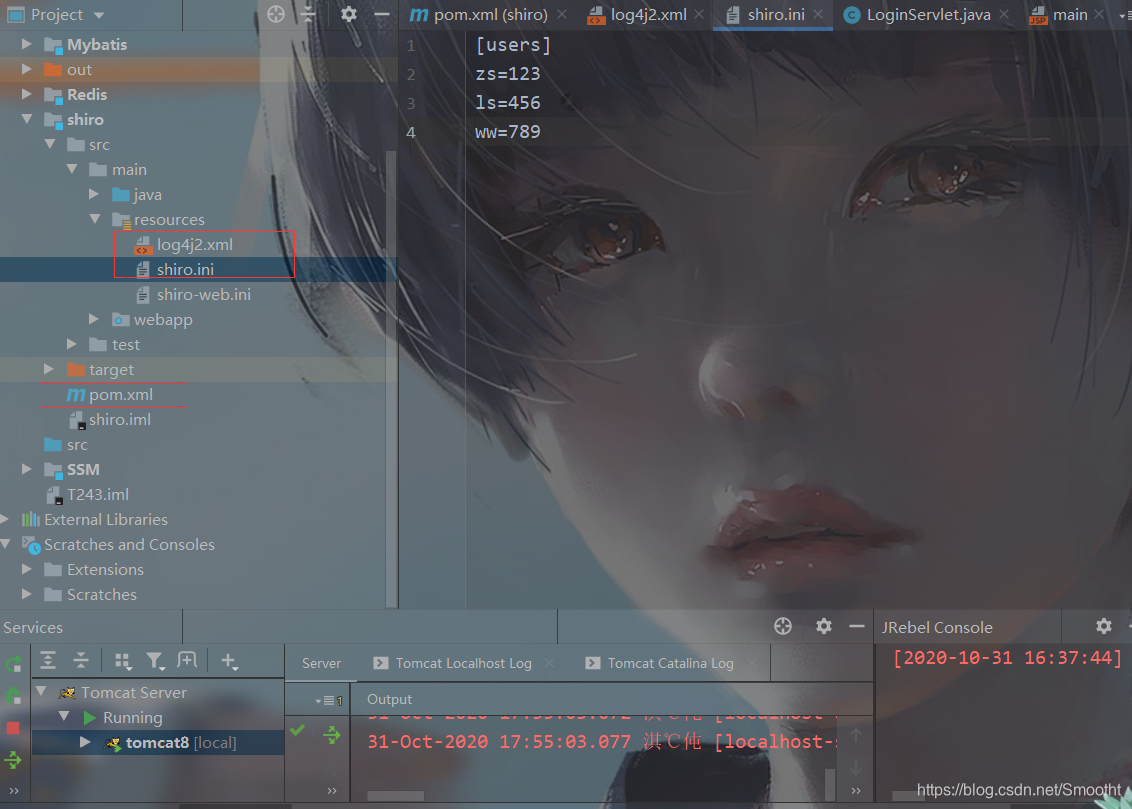Click the Project tree vertical scrollbar

click(x=391, y=379)
